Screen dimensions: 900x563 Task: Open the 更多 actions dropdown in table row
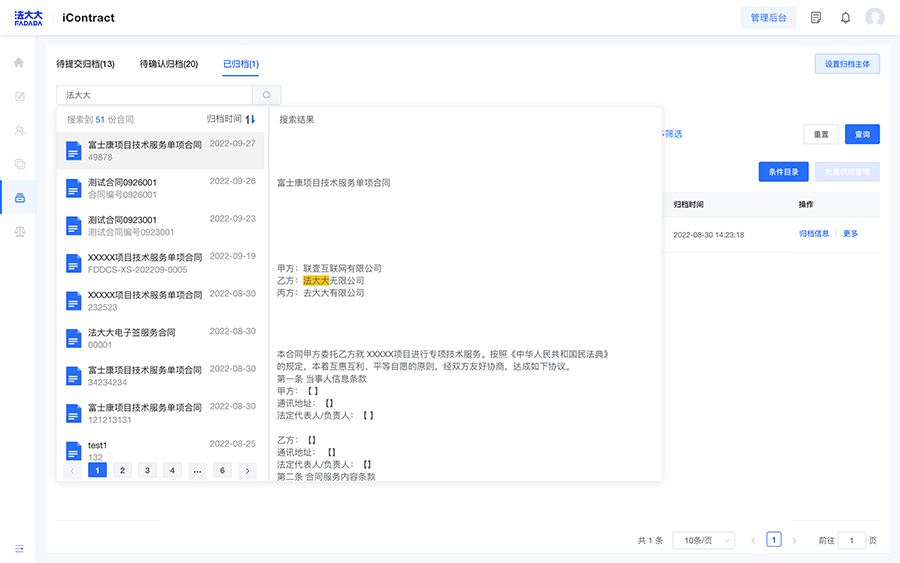(850, 234)
